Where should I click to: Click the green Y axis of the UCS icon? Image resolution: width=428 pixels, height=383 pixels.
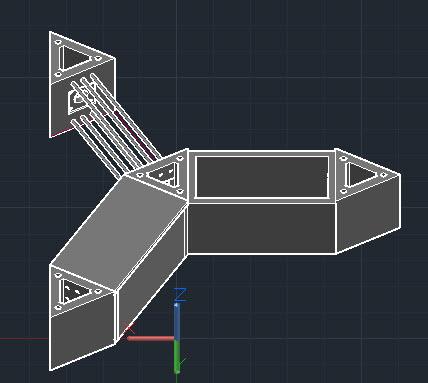click(178, 357)
